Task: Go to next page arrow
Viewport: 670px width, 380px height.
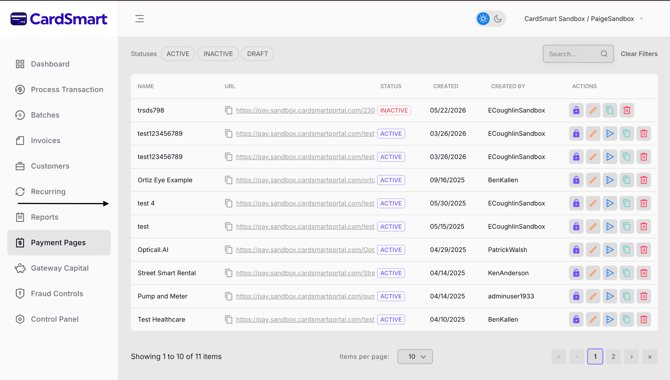Action: pyautogui.click(x=632, y=356)
